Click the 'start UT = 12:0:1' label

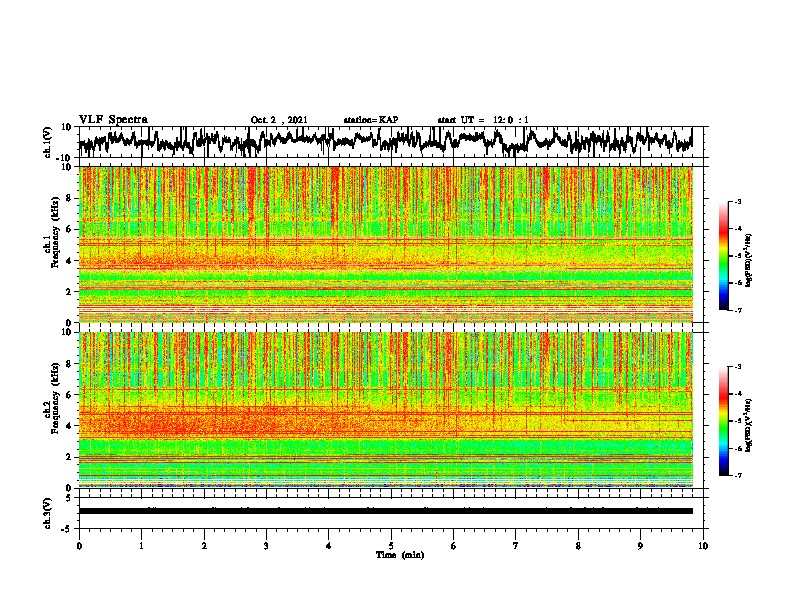(x=483, y=120)
